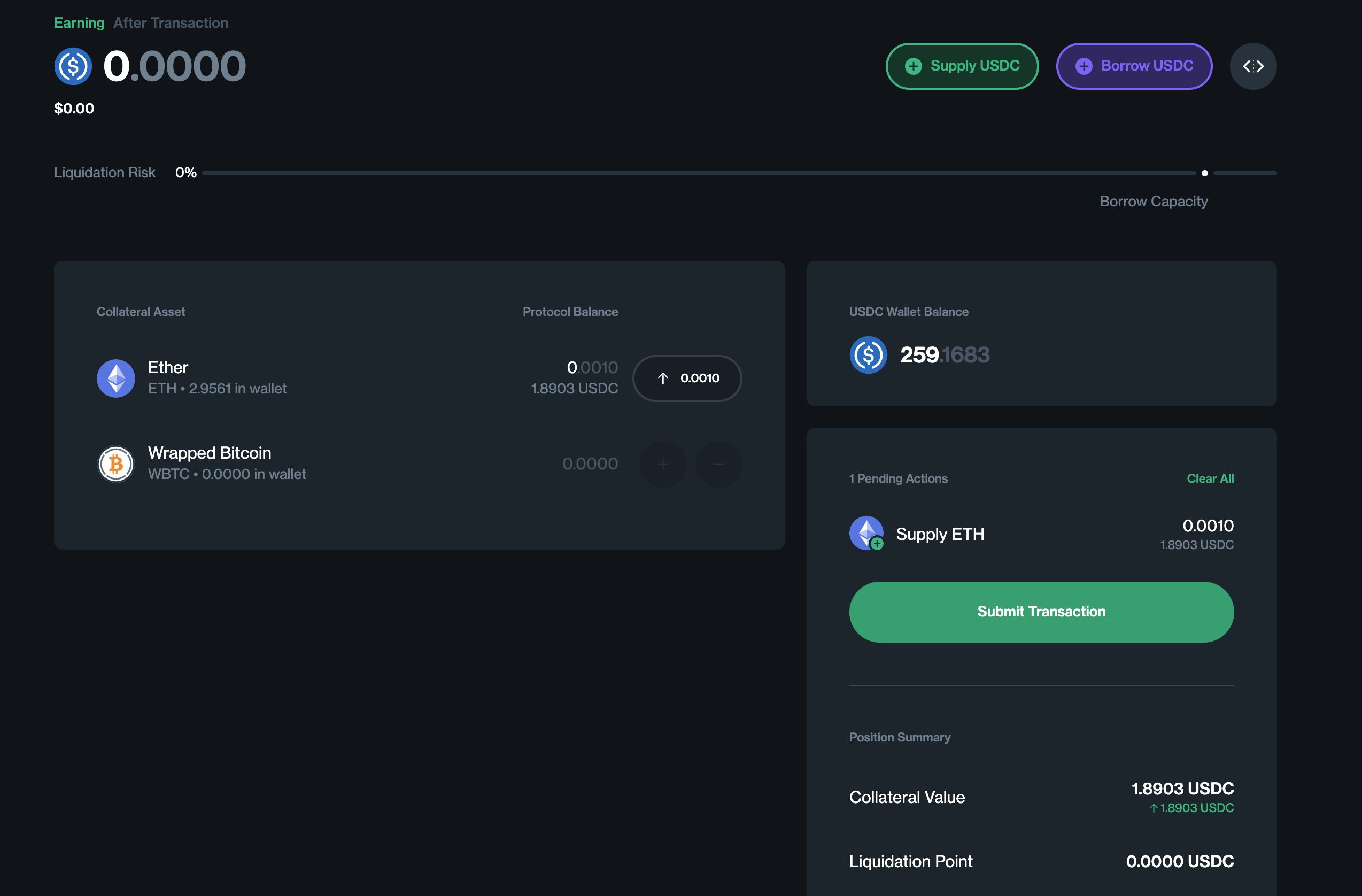Click the USDC icon in the Wallet Balance card
The height and width of the screenshot is (896, 1362).
tap(868, 354)
